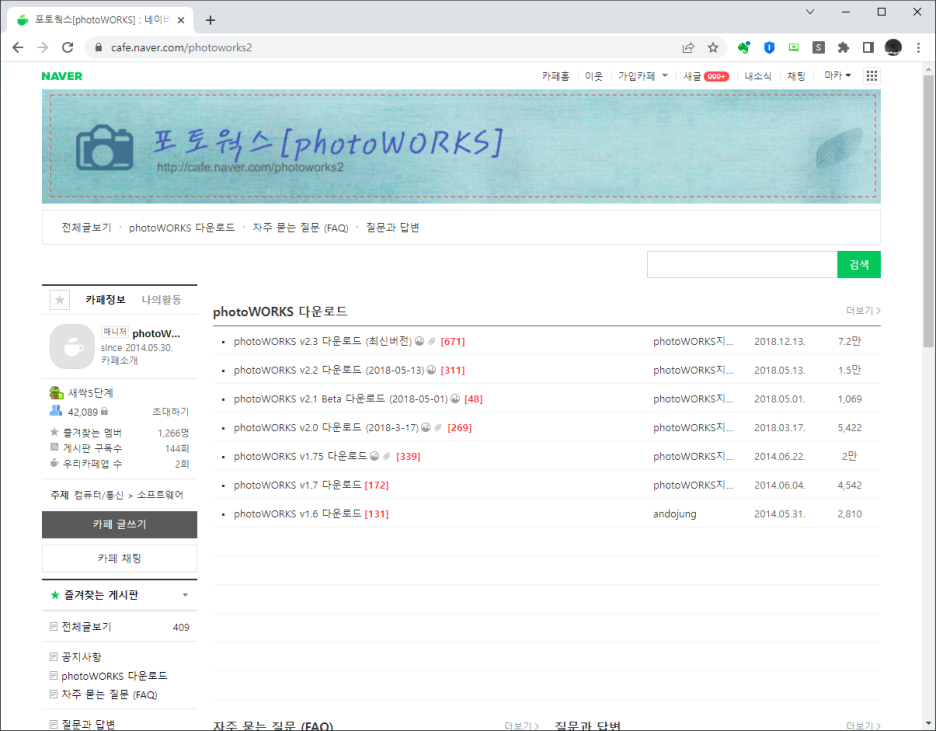Switch to the 나의활동 tab

click(161, 300)
